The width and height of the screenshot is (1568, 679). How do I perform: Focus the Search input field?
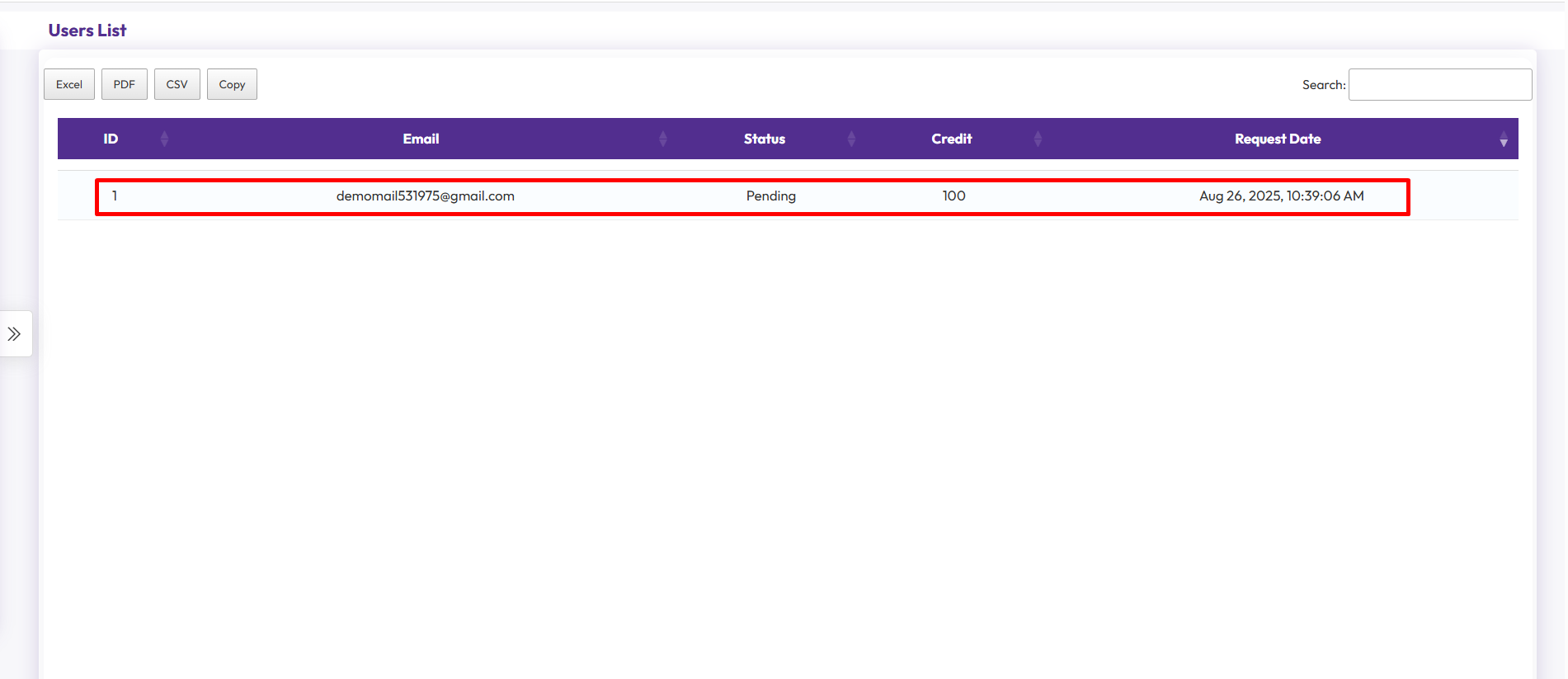(1439, 84)
